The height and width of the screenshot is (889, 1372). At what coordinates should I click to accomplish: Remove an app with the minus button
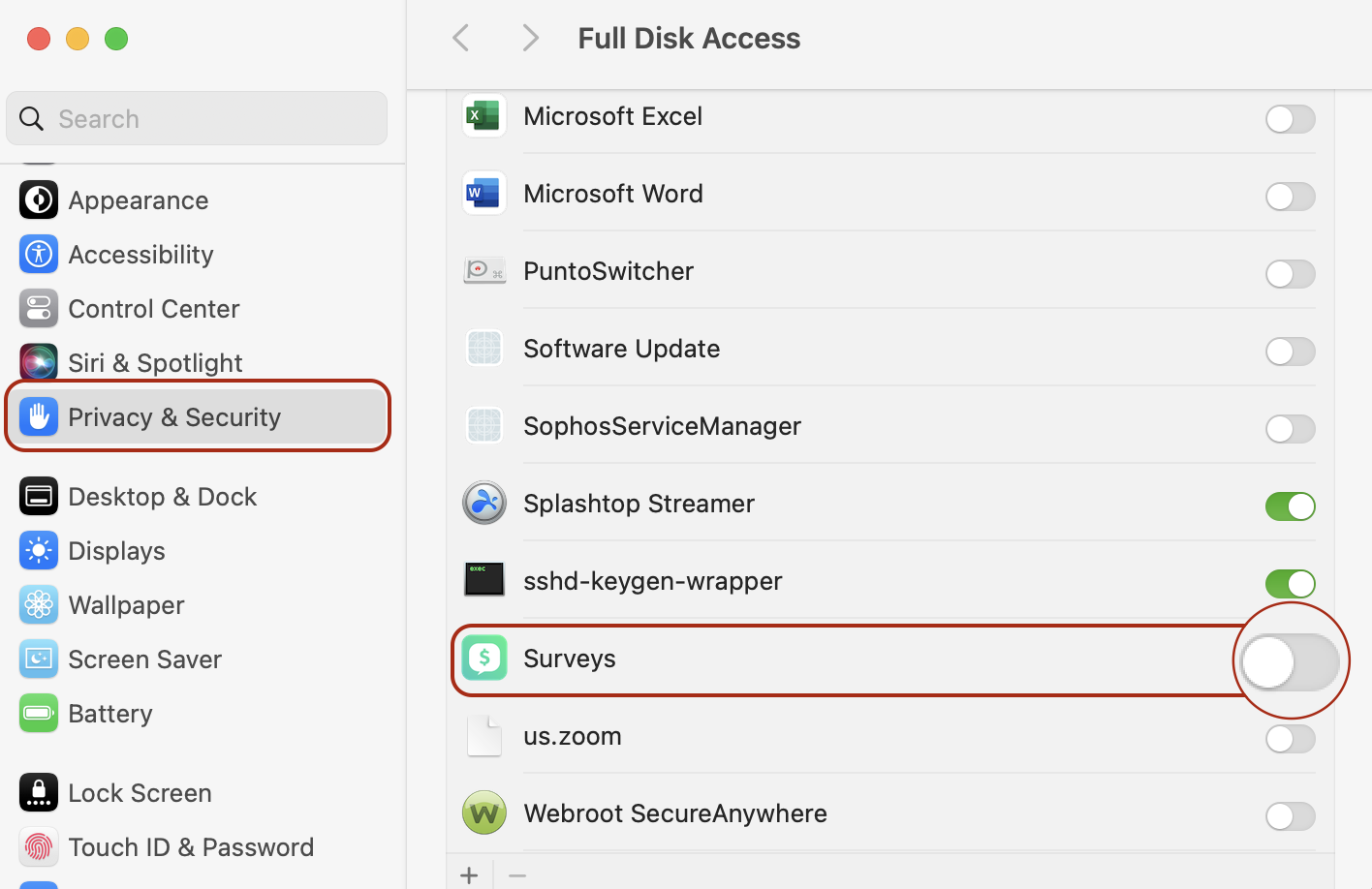tap(517, 875)
